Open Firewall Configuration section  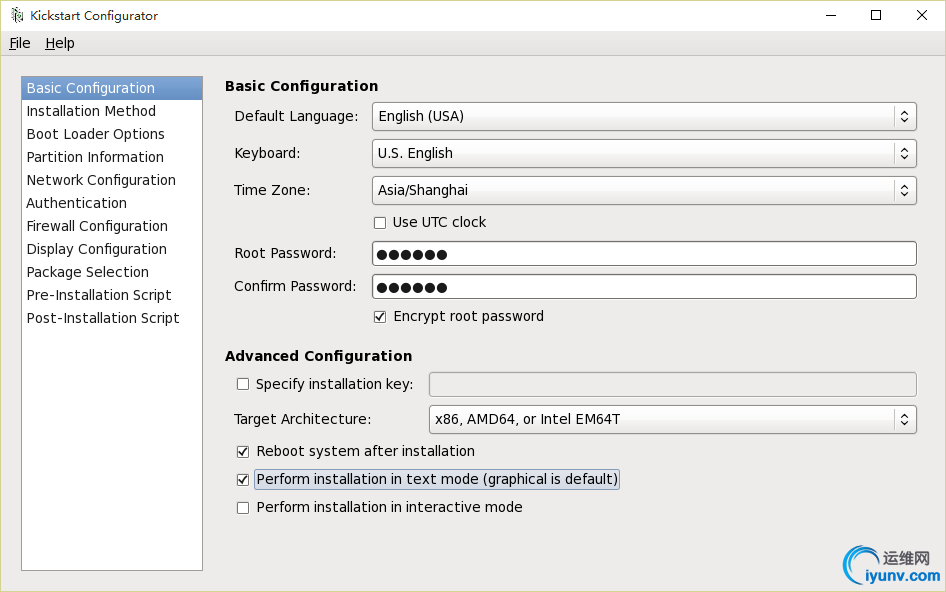[x=112, y=226]
